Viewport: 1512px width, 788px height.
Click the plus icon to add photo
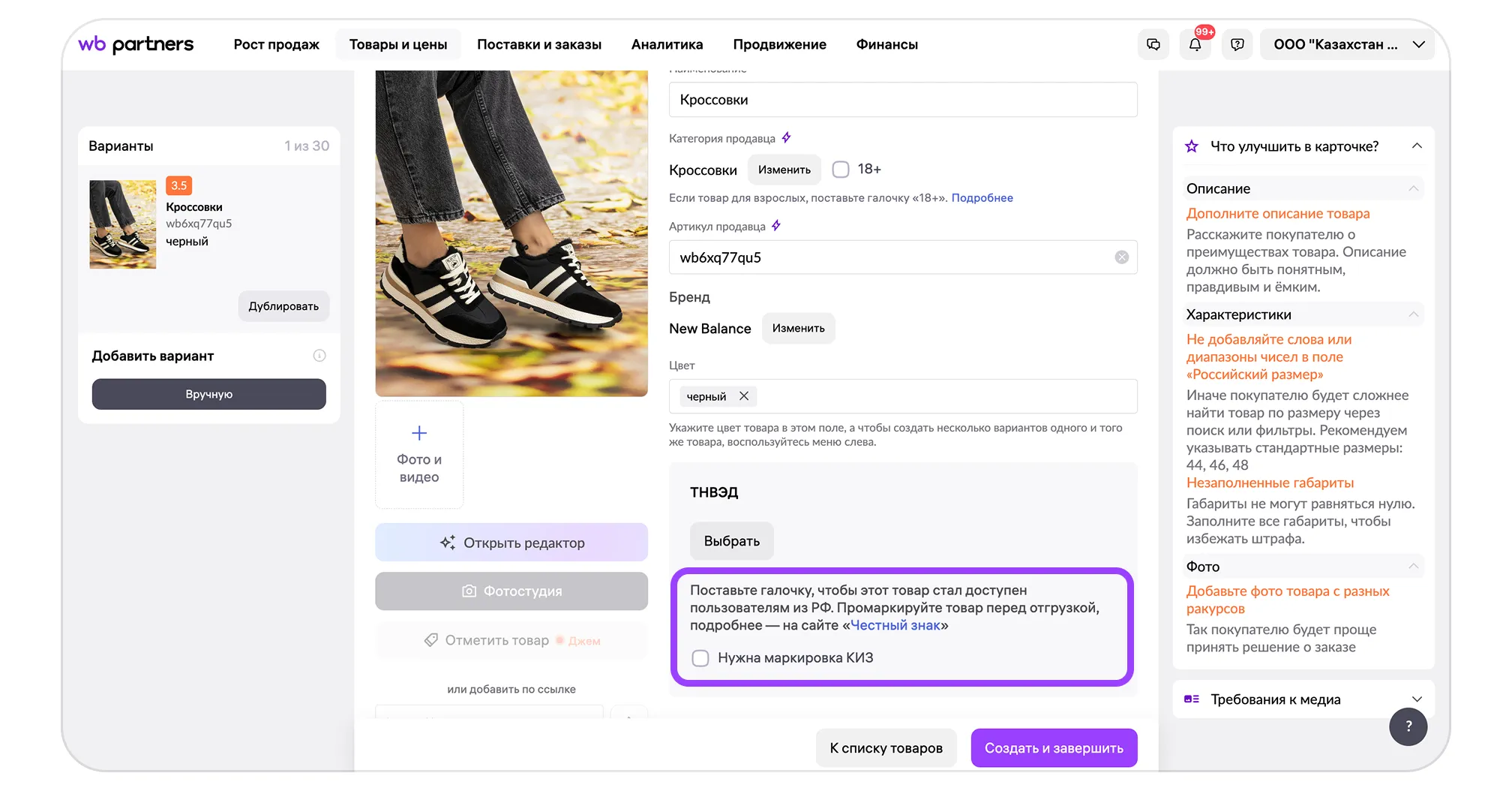coord(419,433)
